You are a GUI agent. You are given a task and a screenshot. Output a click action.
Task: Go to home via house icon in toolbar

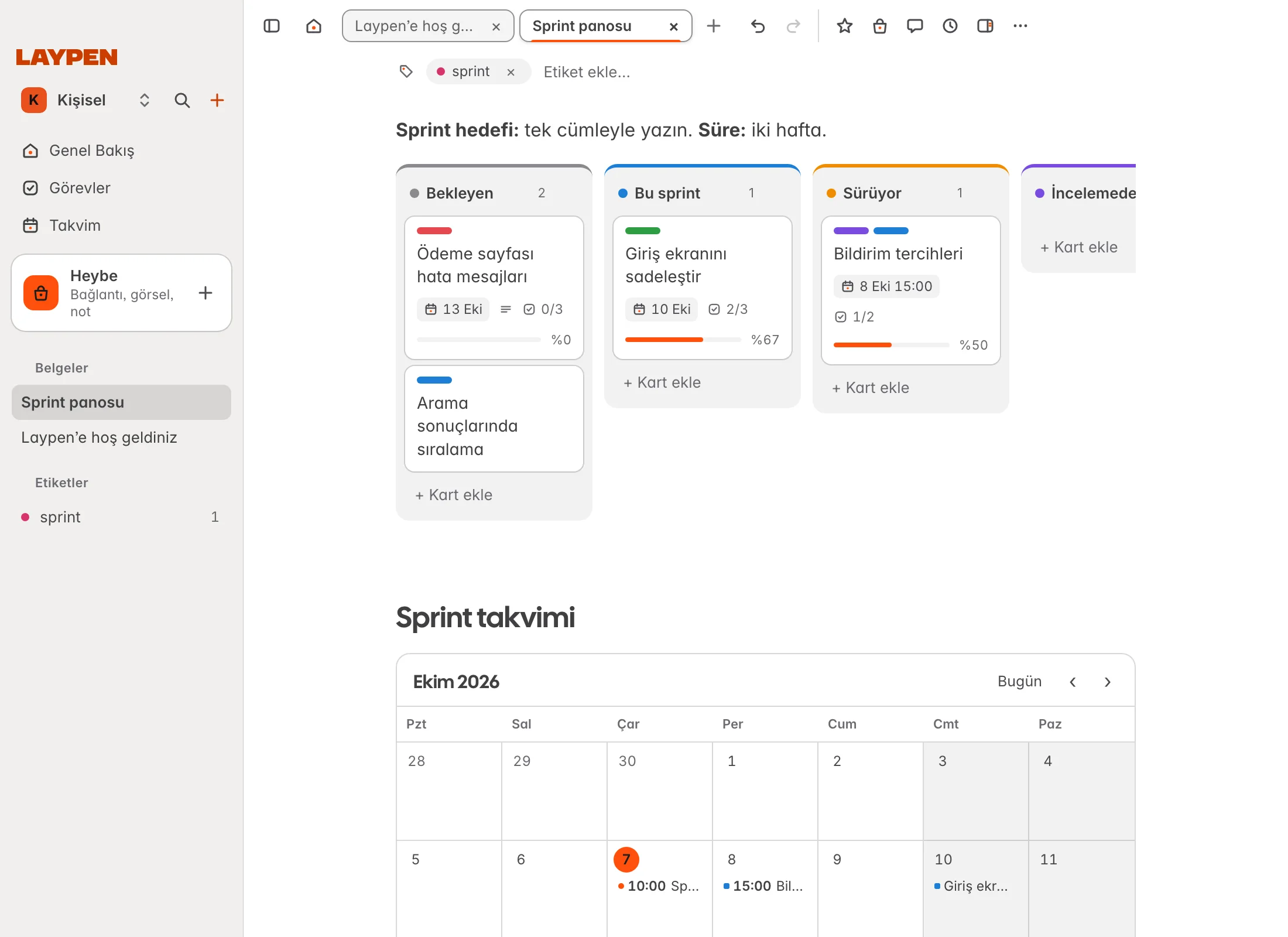pyautogui.click(x=314, y=26)
